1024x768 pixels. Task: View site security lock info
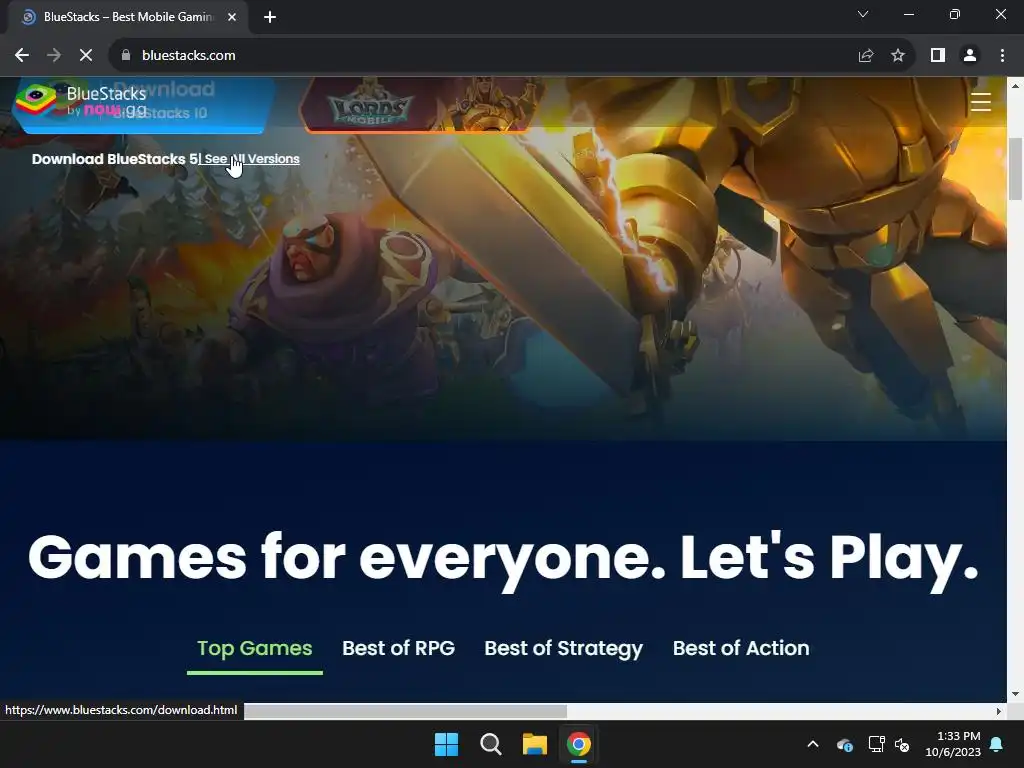126,56
